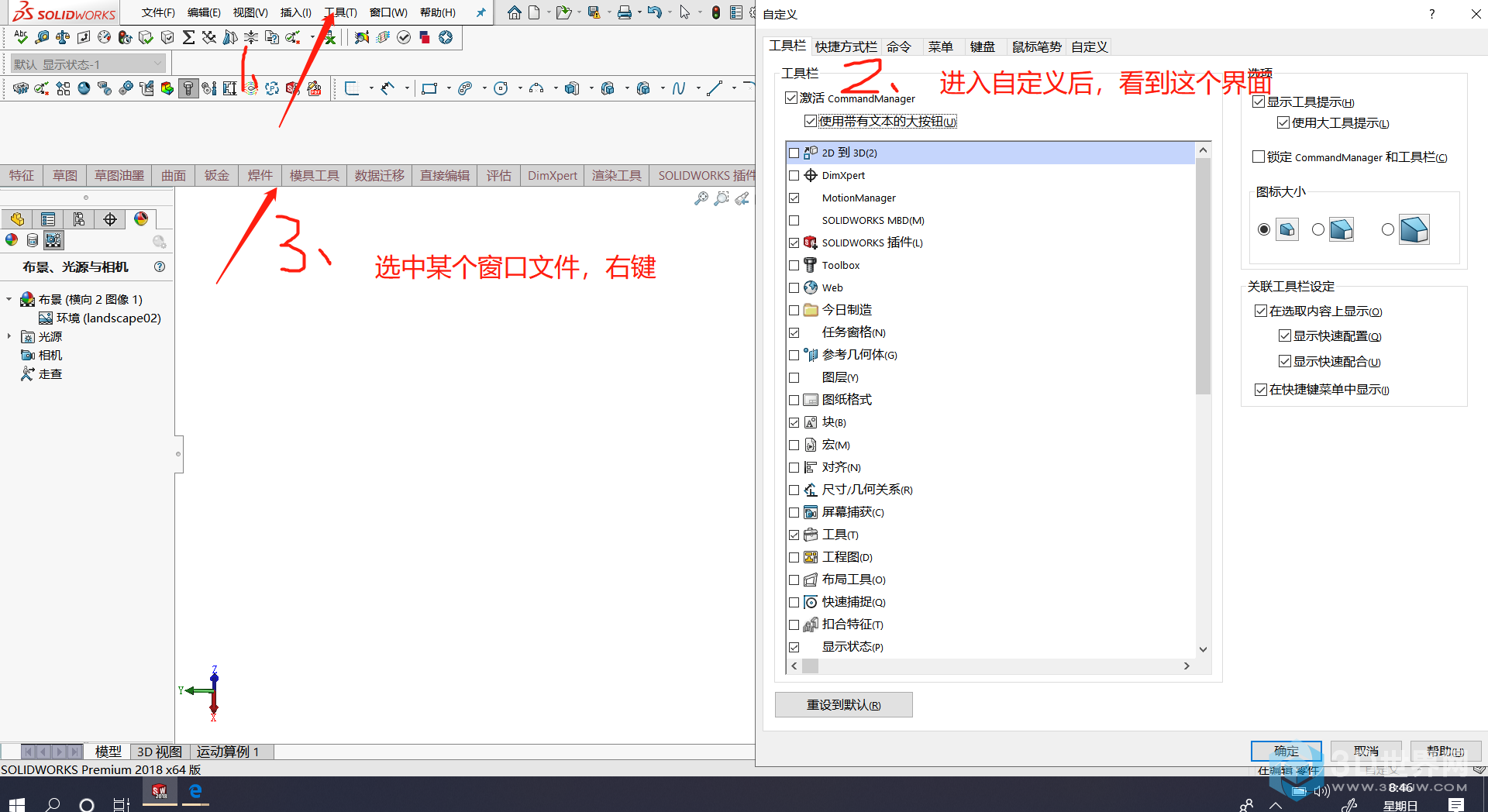Screen dimensions: 1488x812
Task: Click the Sigma equations icon
Action: 188,37
